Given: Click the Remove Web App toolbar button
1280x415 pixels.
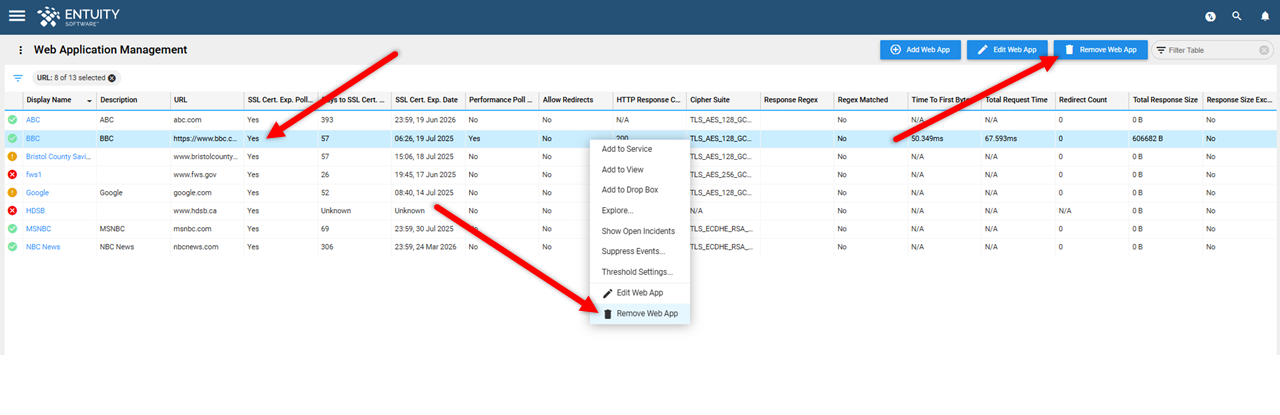Looking at the screenshot, I should pyautogui.click(x=1100, y=49).
